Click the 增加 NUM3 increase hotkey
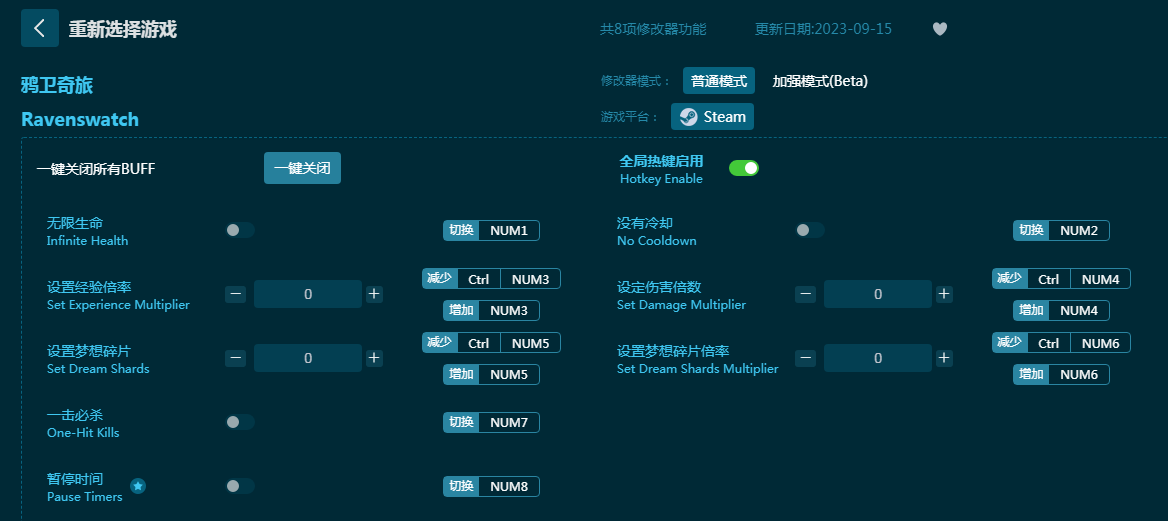This screenshot has height=521, width=1168. tap(492, 310)
